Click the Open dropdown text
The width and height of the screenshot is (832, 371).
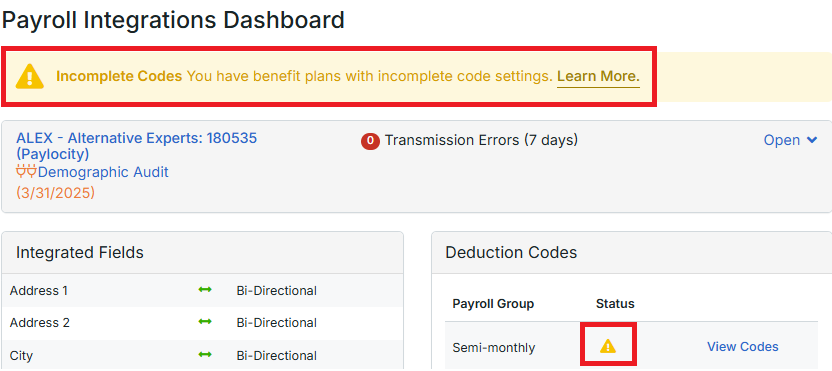point(782,140)
